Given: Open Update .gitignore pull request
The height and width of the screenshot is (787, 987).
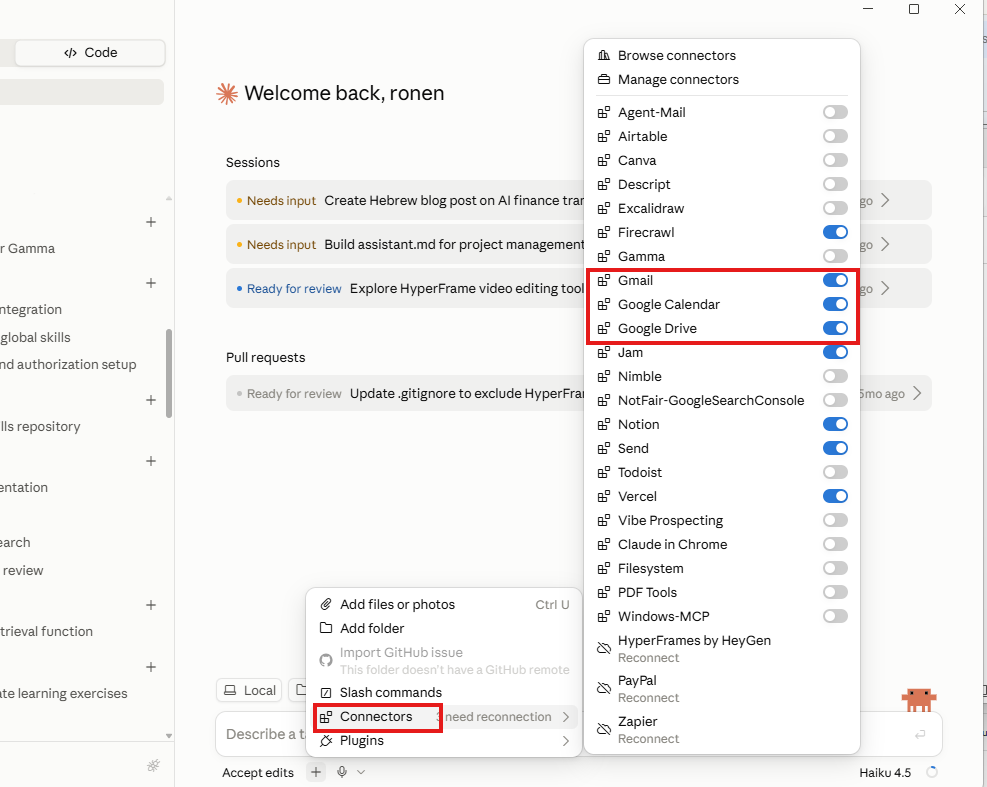Looking at the screenshot, I should (405, 394).
